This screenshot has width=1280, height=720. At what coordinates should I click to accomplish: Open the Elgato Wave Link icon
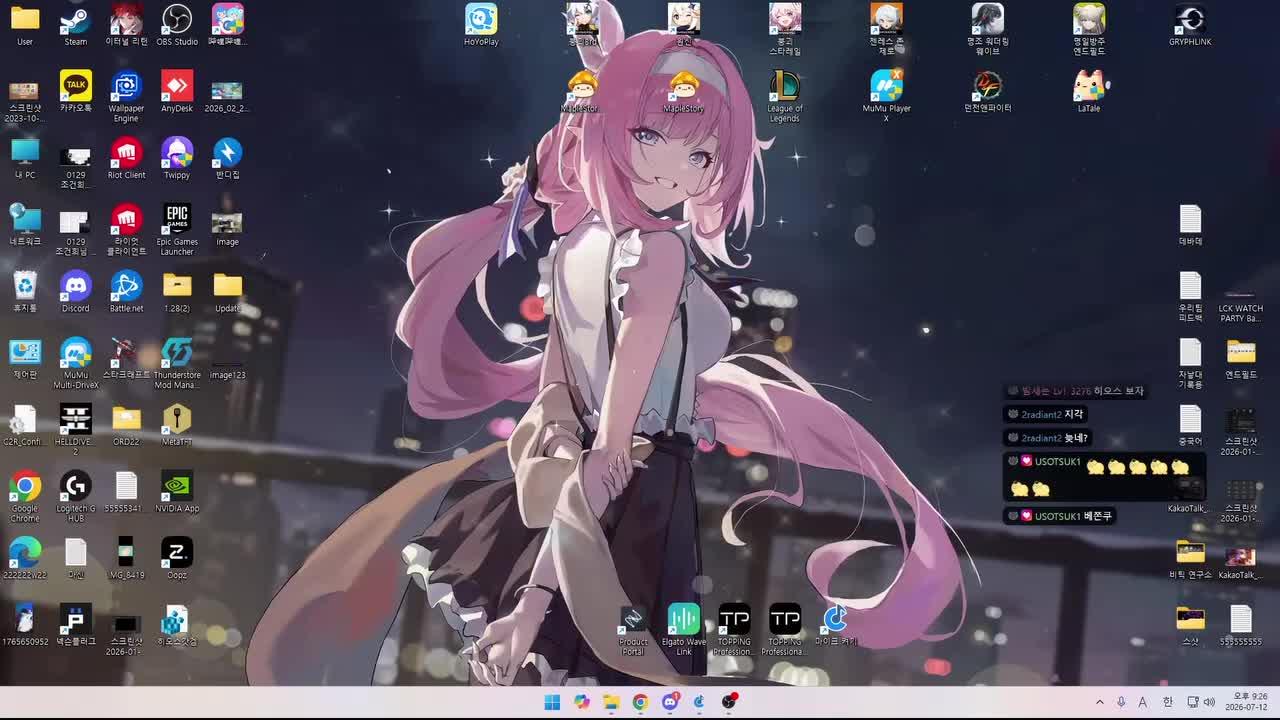(684, 630)
